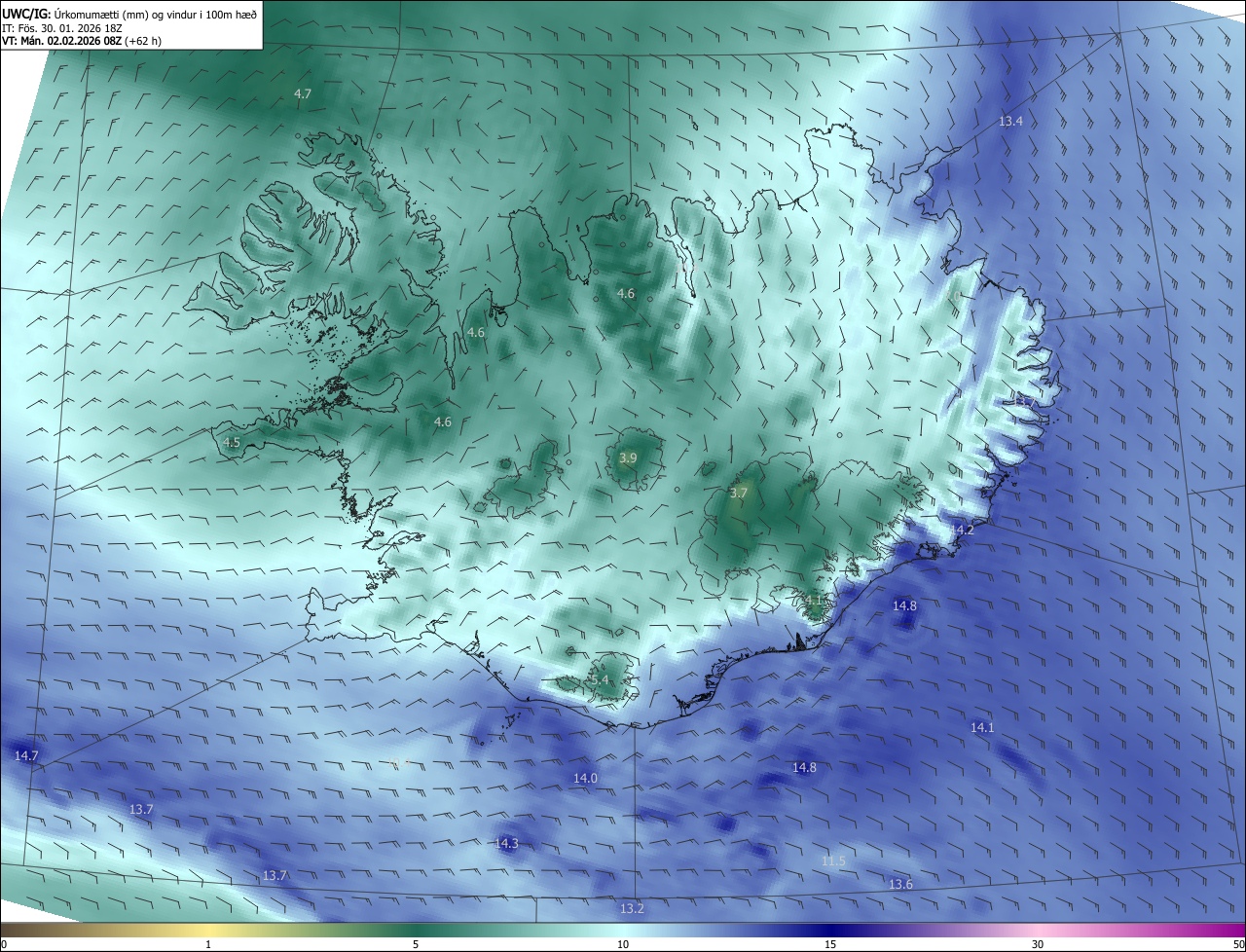Click the colorbar tick label 0
Screen dimensions: 1246x952
3,944
